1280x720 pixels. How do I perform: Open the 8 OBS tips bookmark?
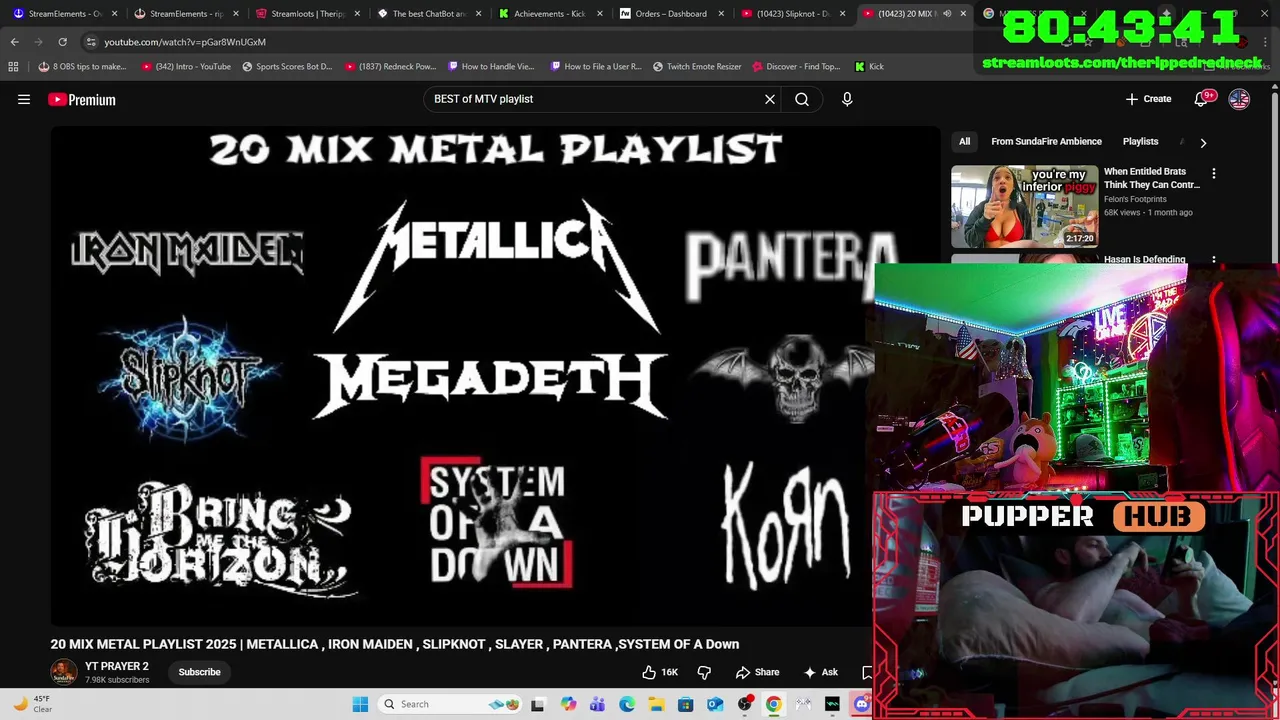tap(82, 66)
